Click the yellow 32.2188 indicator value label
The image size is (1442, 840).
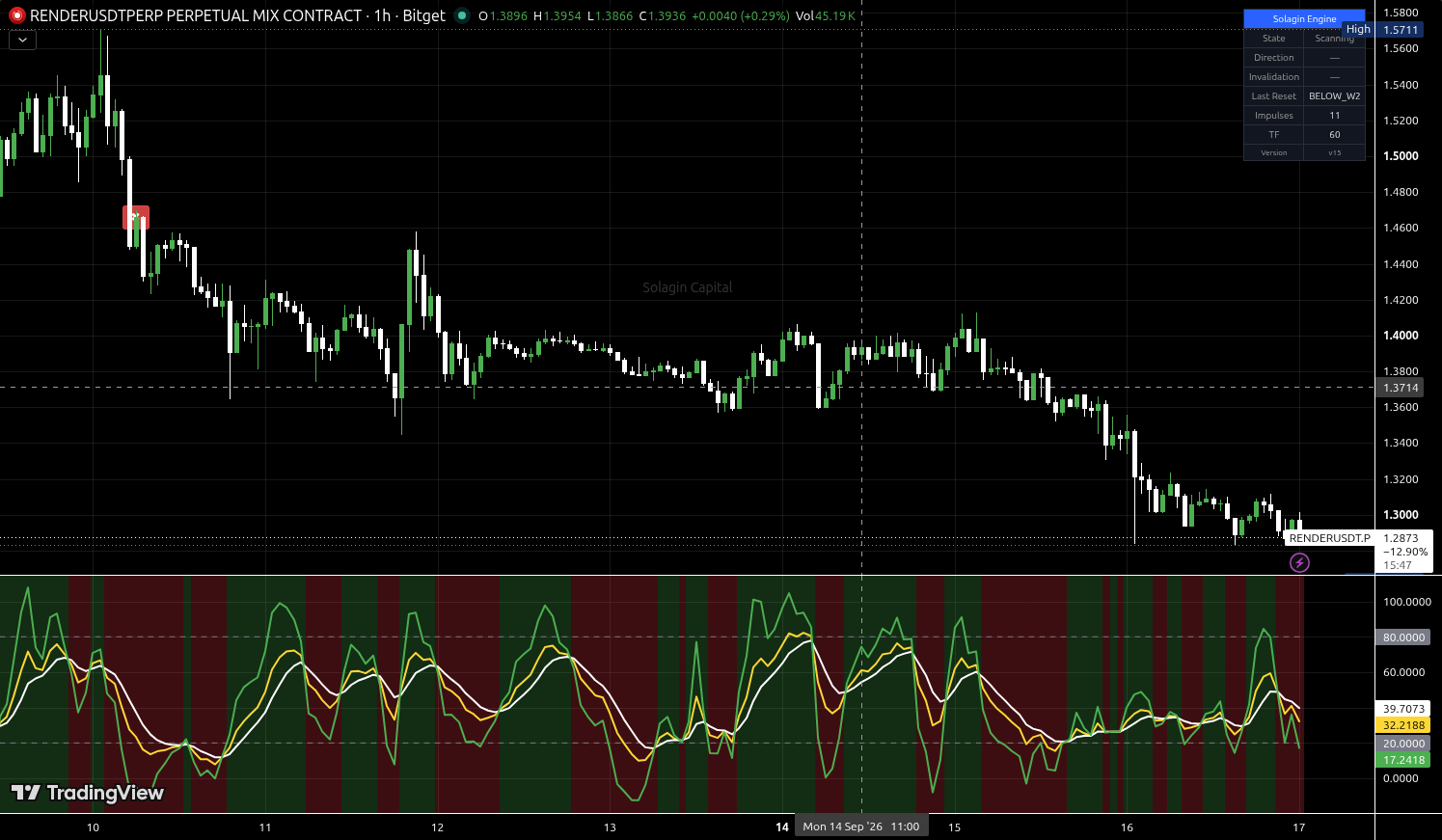(1403, 725)
